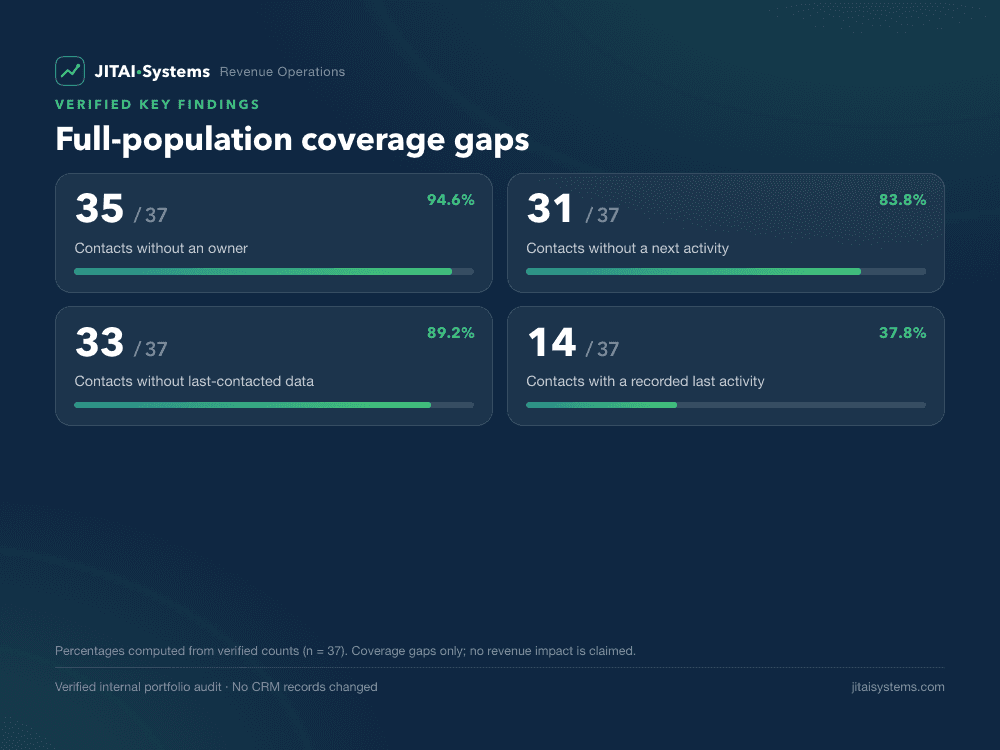
Task: Click the '/ 37' denominator beside 35
Action: point(151,216)
